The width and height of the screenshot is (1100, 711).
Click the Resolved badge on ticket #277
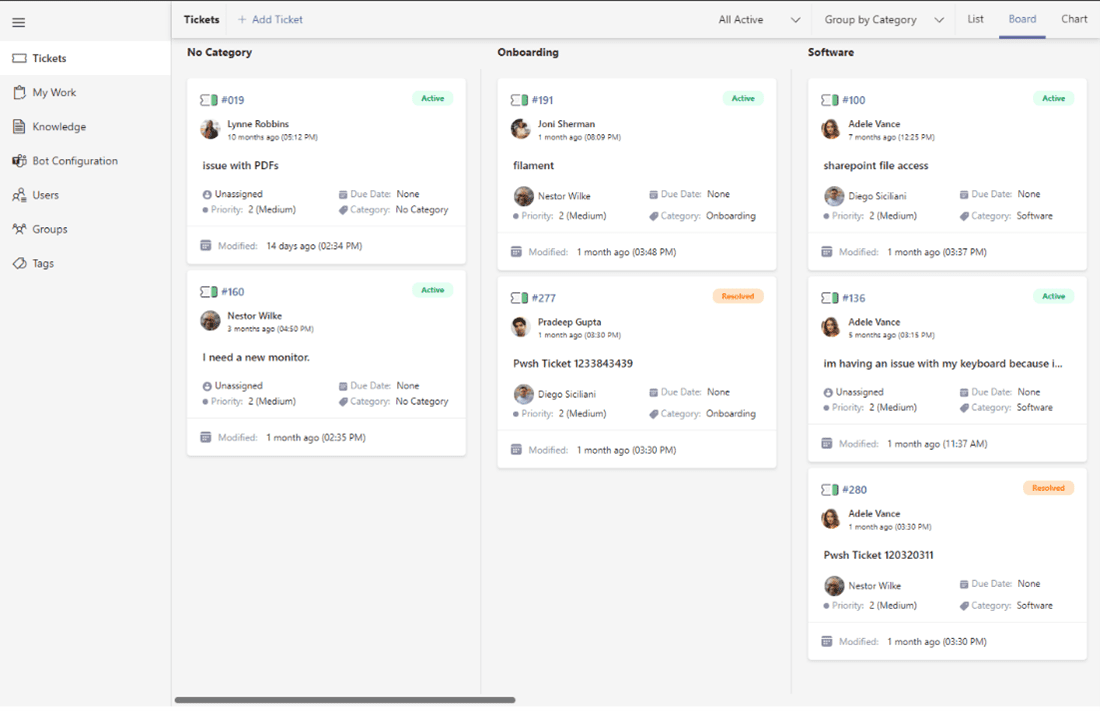pos(738,296)
